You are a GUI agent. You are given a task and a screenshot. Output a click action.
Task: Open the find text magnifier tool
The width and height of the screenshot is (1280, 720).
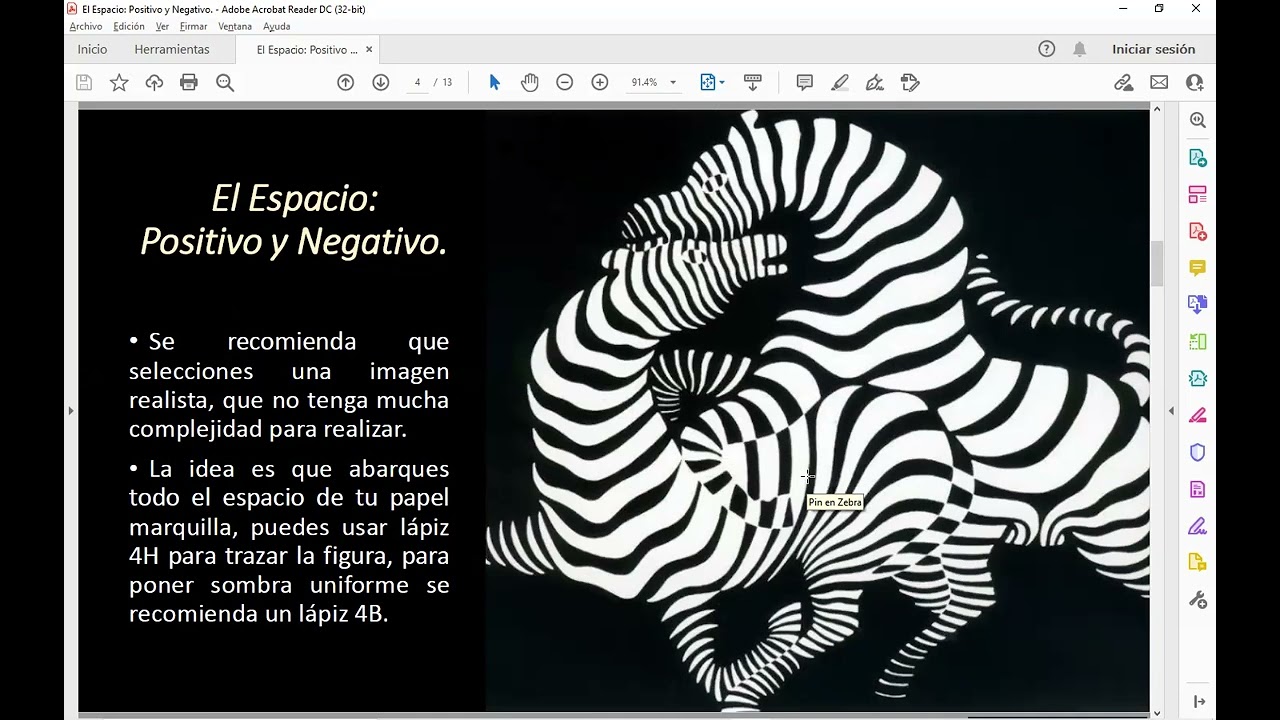tap(225, 83)
